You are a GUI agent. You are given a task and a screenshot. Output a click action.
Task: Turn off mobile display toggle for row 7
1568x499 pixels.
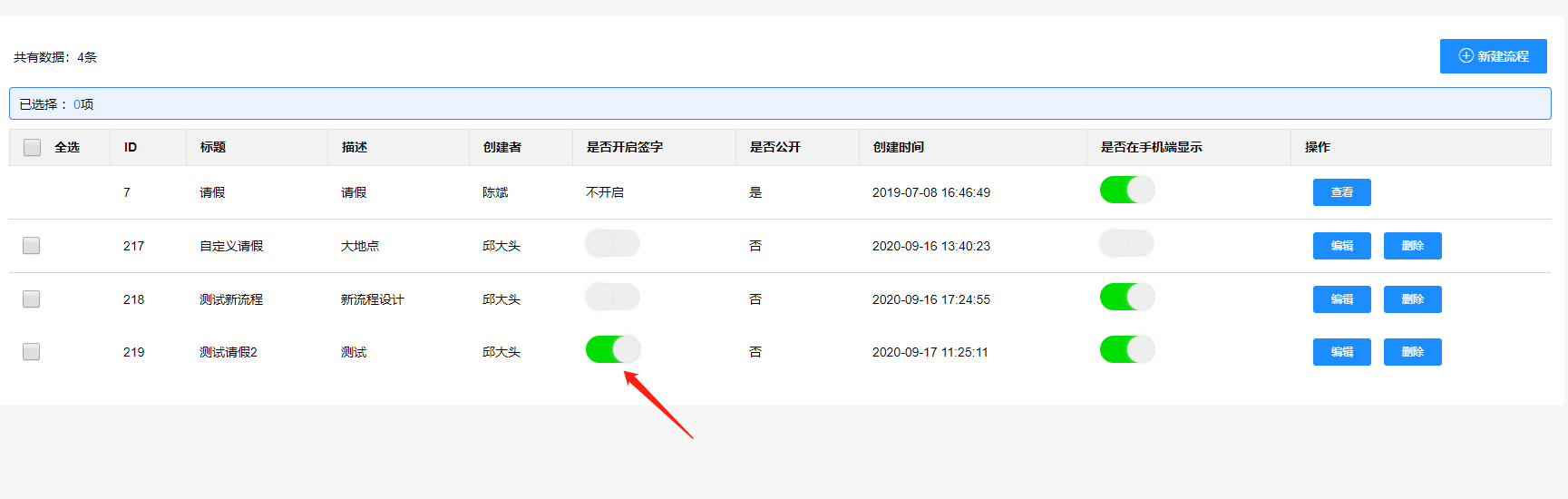[x=1126, y=190]
